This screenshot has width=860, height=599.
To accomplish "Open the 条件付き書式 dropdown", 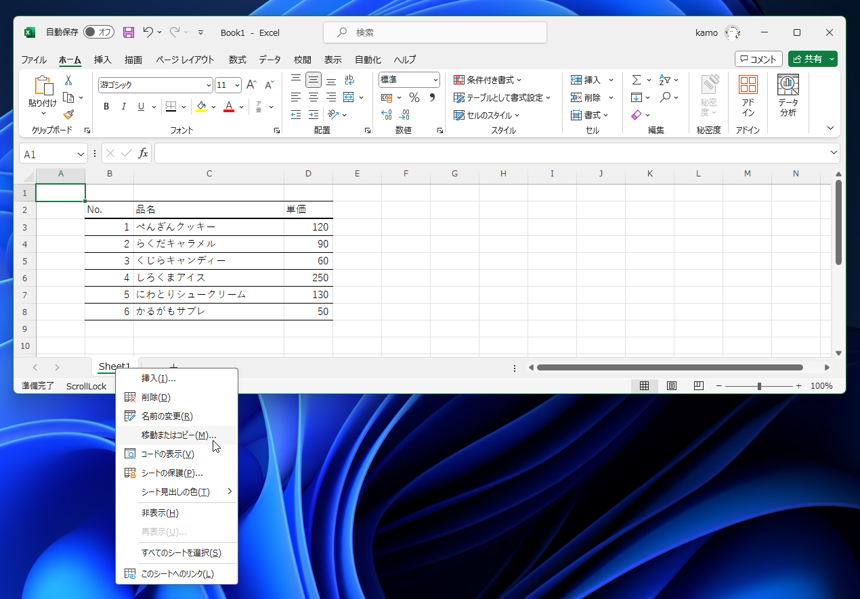I will coord(488,80).
